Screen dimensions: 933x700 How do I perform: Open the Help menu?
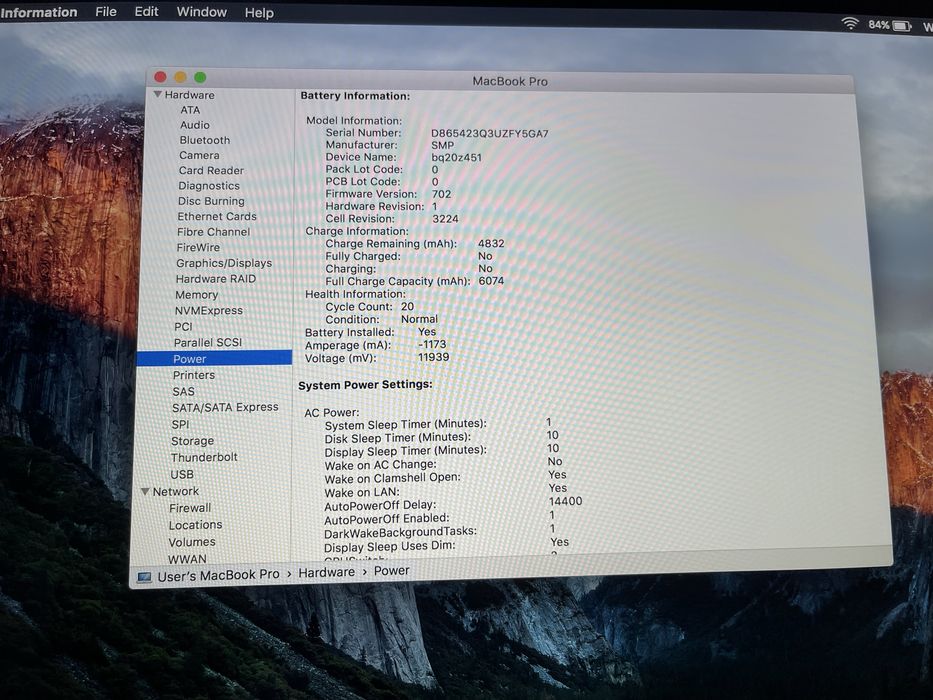click(259, 12)
